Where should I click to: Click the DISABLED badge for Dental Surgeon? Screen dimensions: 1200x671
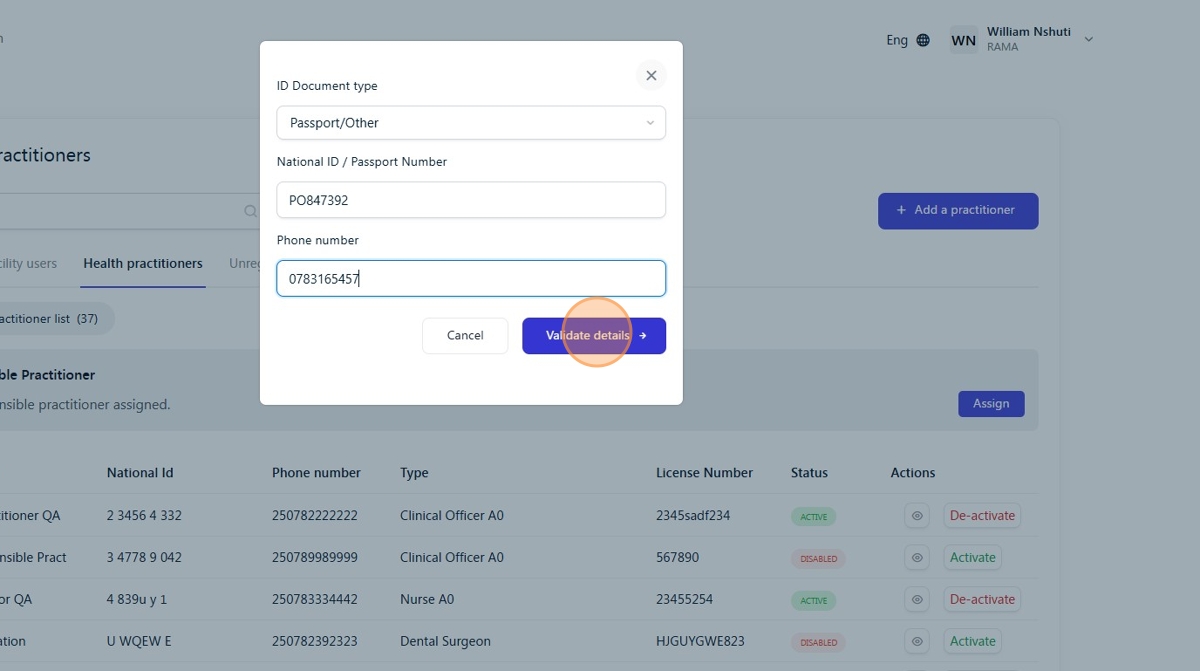point(818,643)
